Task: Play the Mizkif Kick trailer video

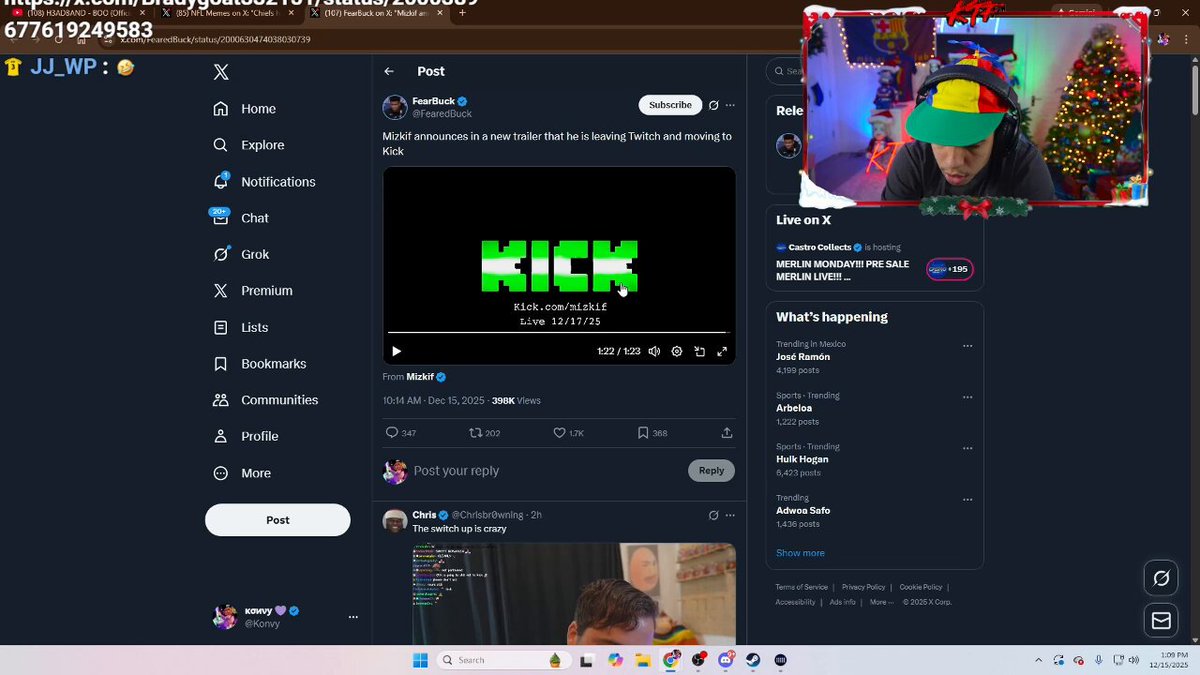Action: [x=396, y=351]
